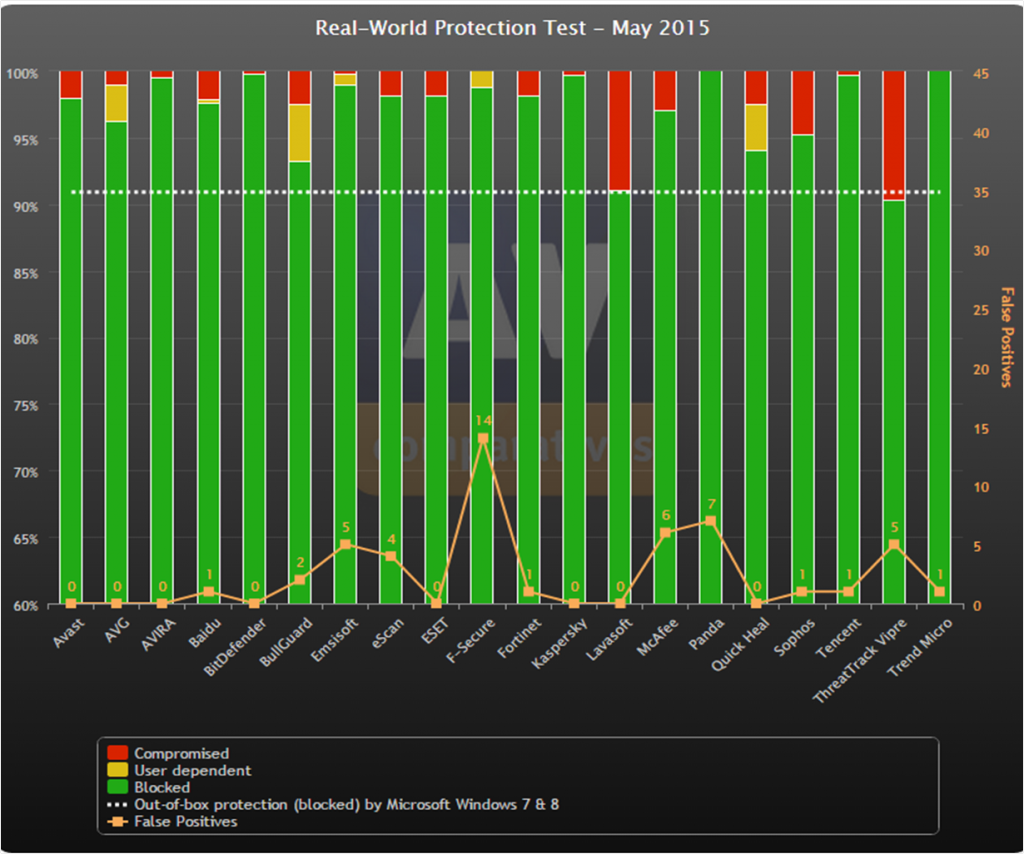Screen dimensions: 1024x854
Task: Click the x-axis label 'Kaspersky'
Action: 559,643
